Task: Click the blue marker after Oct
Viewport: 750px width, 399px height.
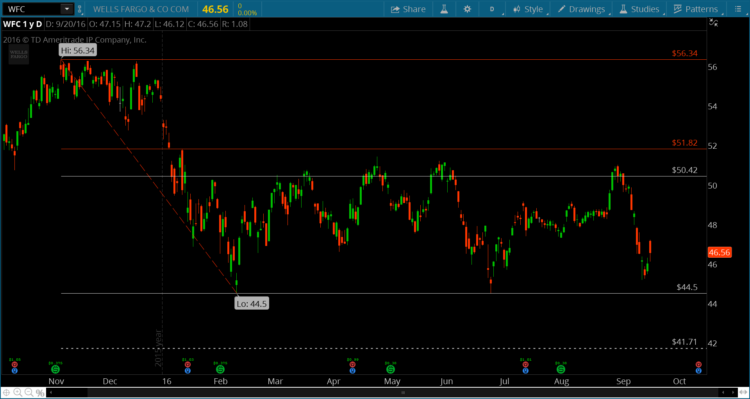Action: pyautogui.click(x=698, y=370)
